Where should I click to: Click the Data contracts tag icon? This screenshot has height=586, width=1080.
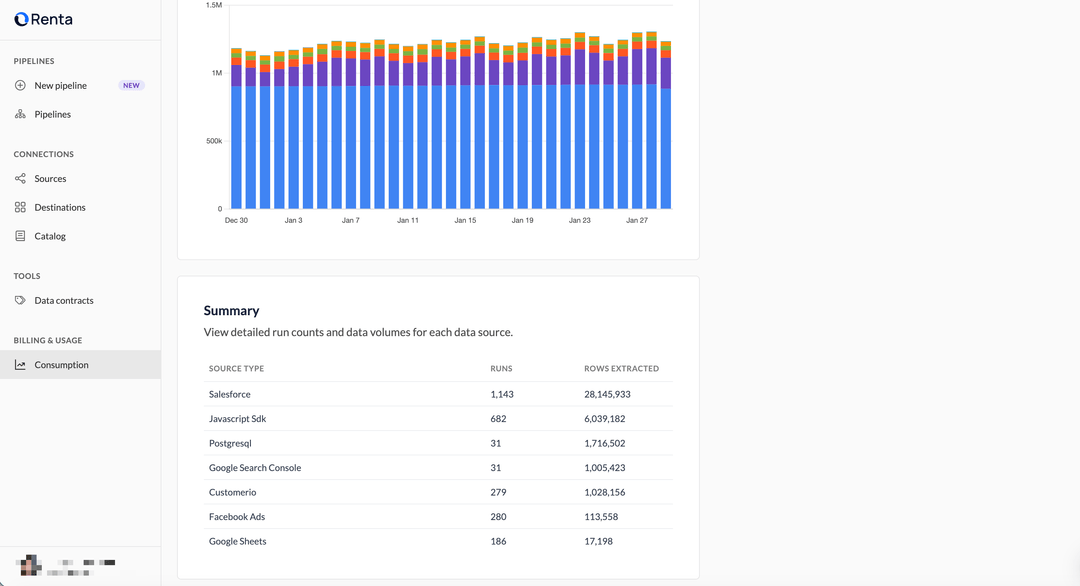[20, 301]
